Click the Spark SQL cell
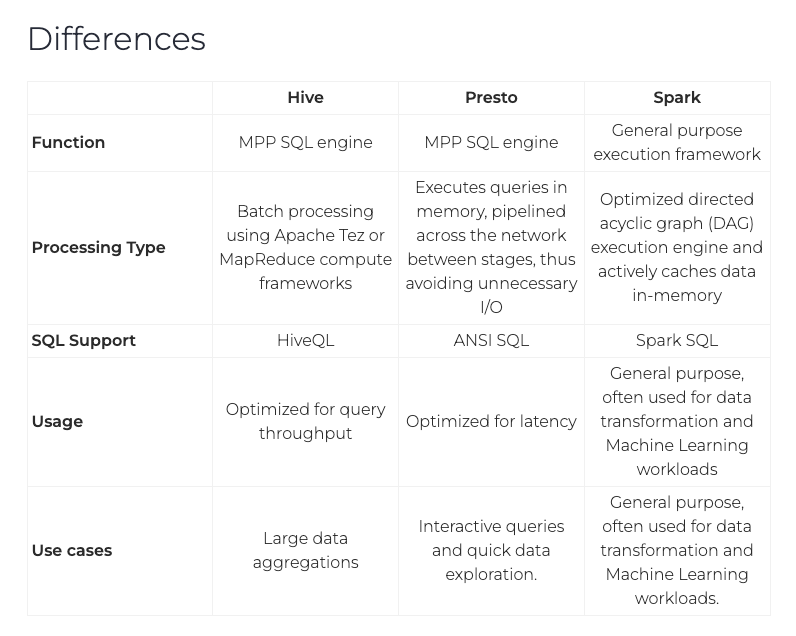This screenshot has width=796, height=636. click(677, 341)
